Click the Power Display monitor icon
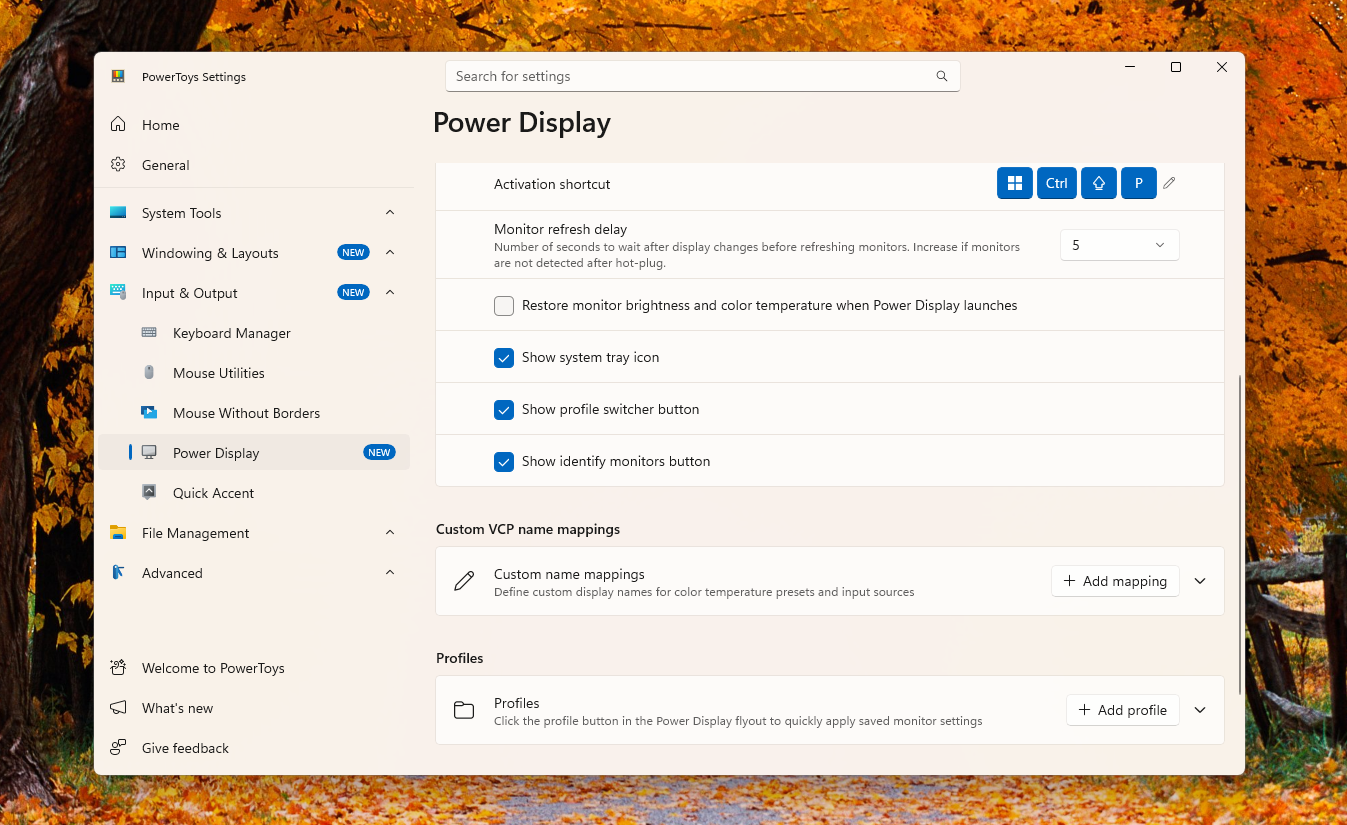Image resolution: width=1347 pixels, height=825 pixels. pos(149,453)
